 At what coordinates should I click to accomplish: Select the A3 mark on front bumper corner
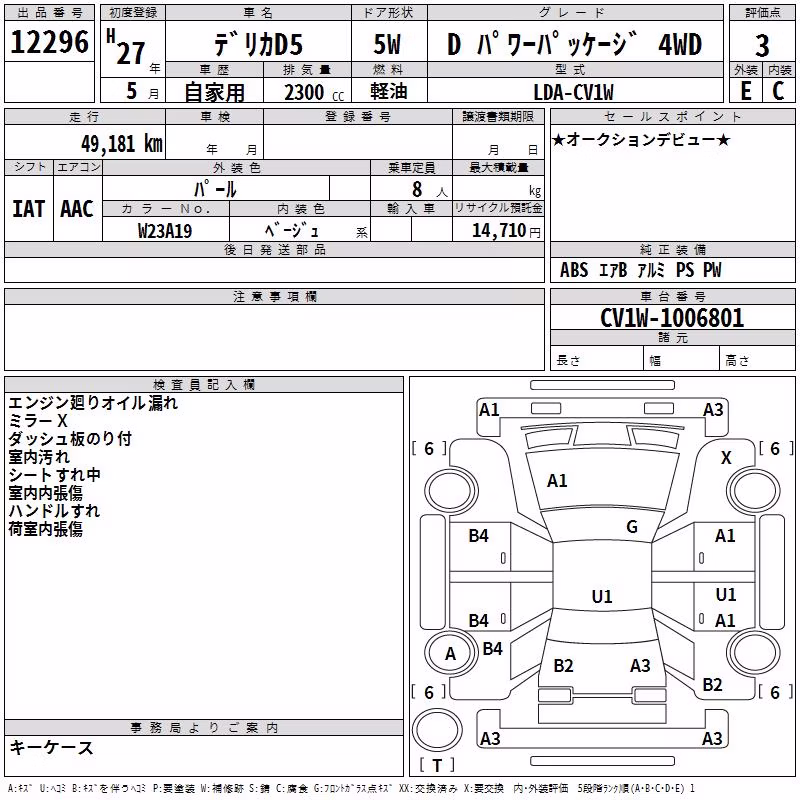pos(713,410)
